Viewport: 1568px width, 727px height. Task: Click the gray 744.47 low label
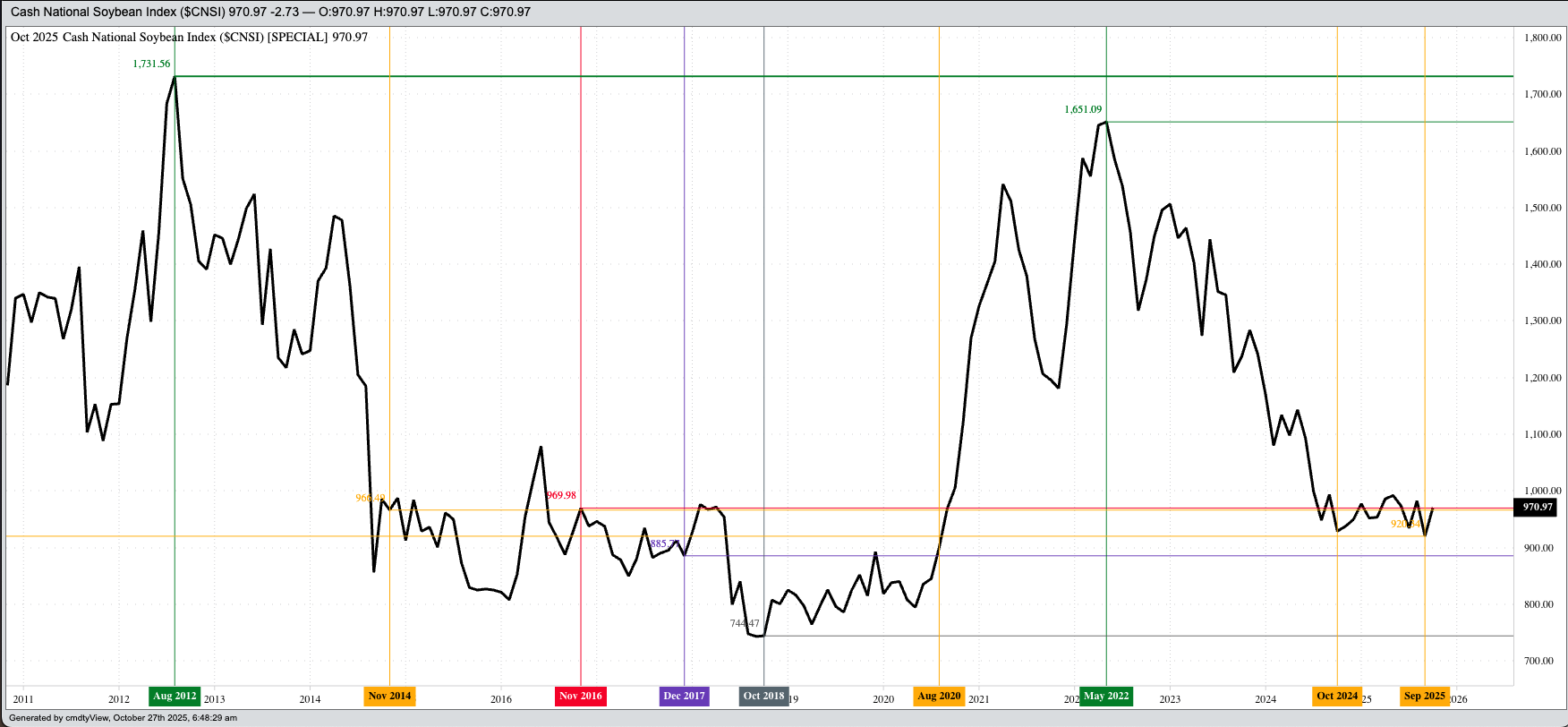[745, 624]
